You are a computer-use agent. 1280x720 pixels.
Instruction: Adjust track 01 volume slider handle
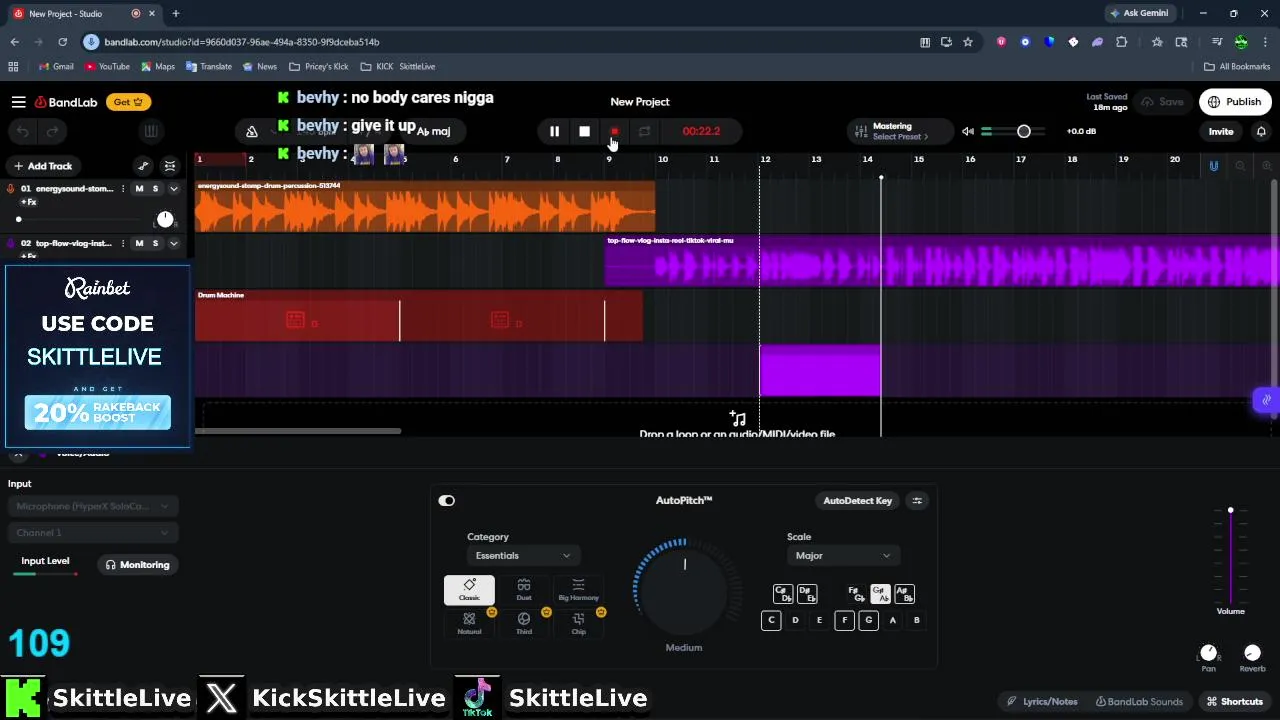pos(18,219)
